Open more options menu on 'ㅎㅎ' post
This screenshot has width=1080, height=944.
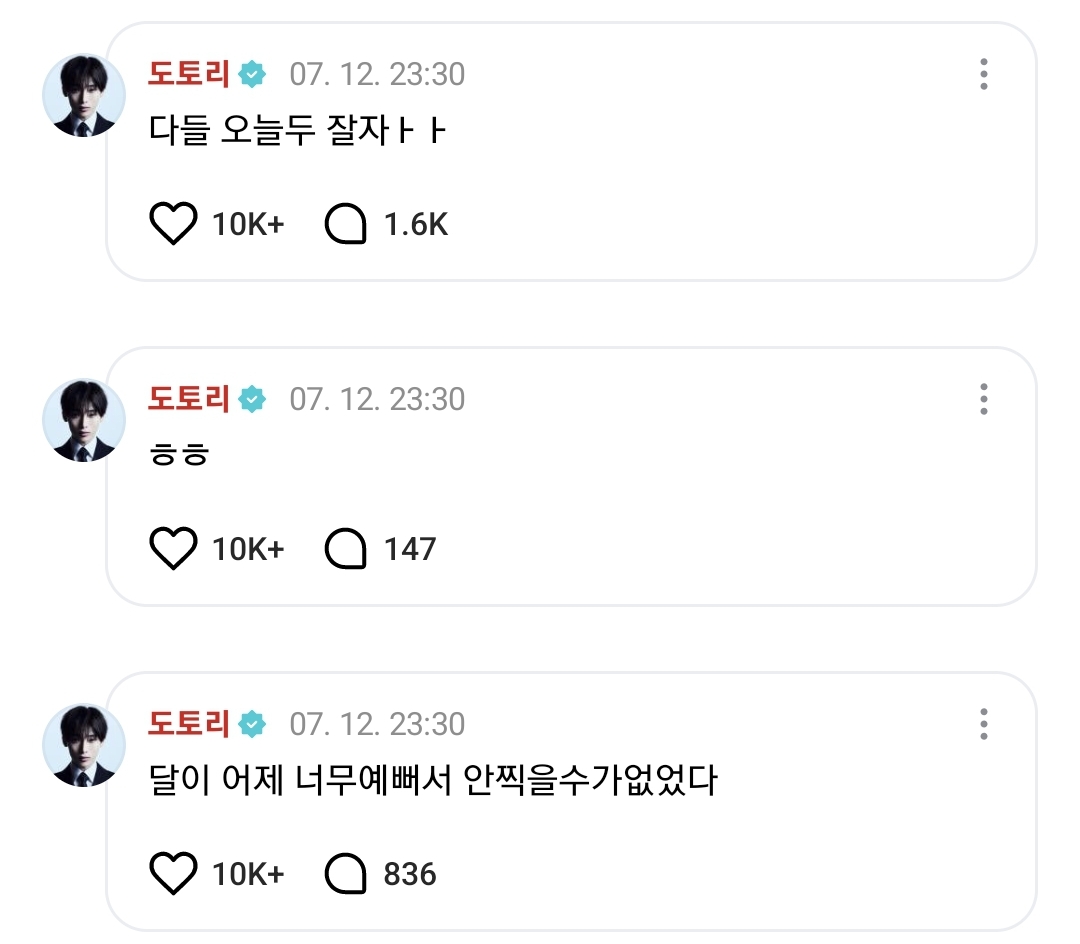984,398
